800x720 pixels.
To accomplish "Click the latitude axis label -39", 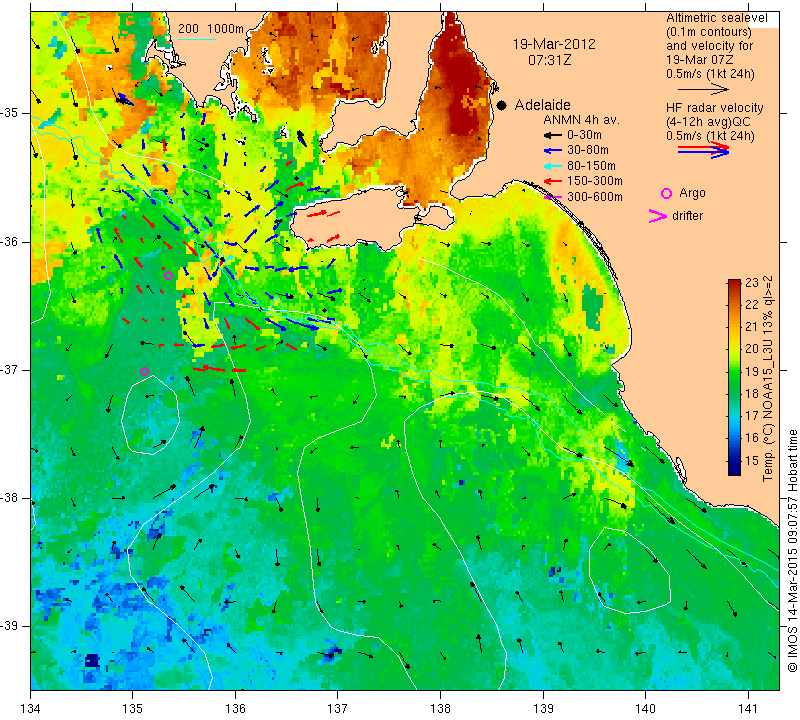I will pos(9,626).
